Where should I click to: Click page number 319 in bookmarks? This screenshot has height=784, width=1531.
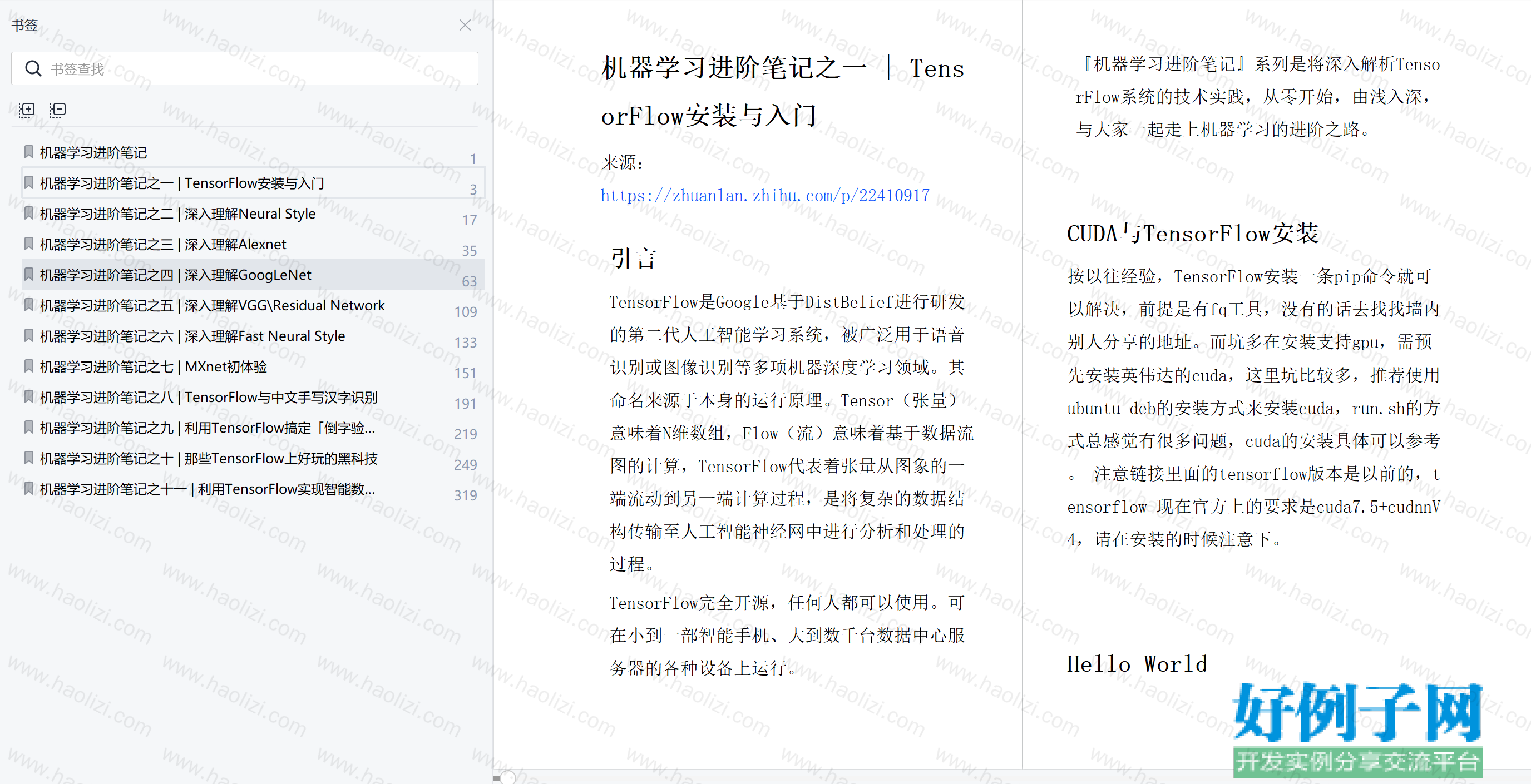[x=466, y=496]
